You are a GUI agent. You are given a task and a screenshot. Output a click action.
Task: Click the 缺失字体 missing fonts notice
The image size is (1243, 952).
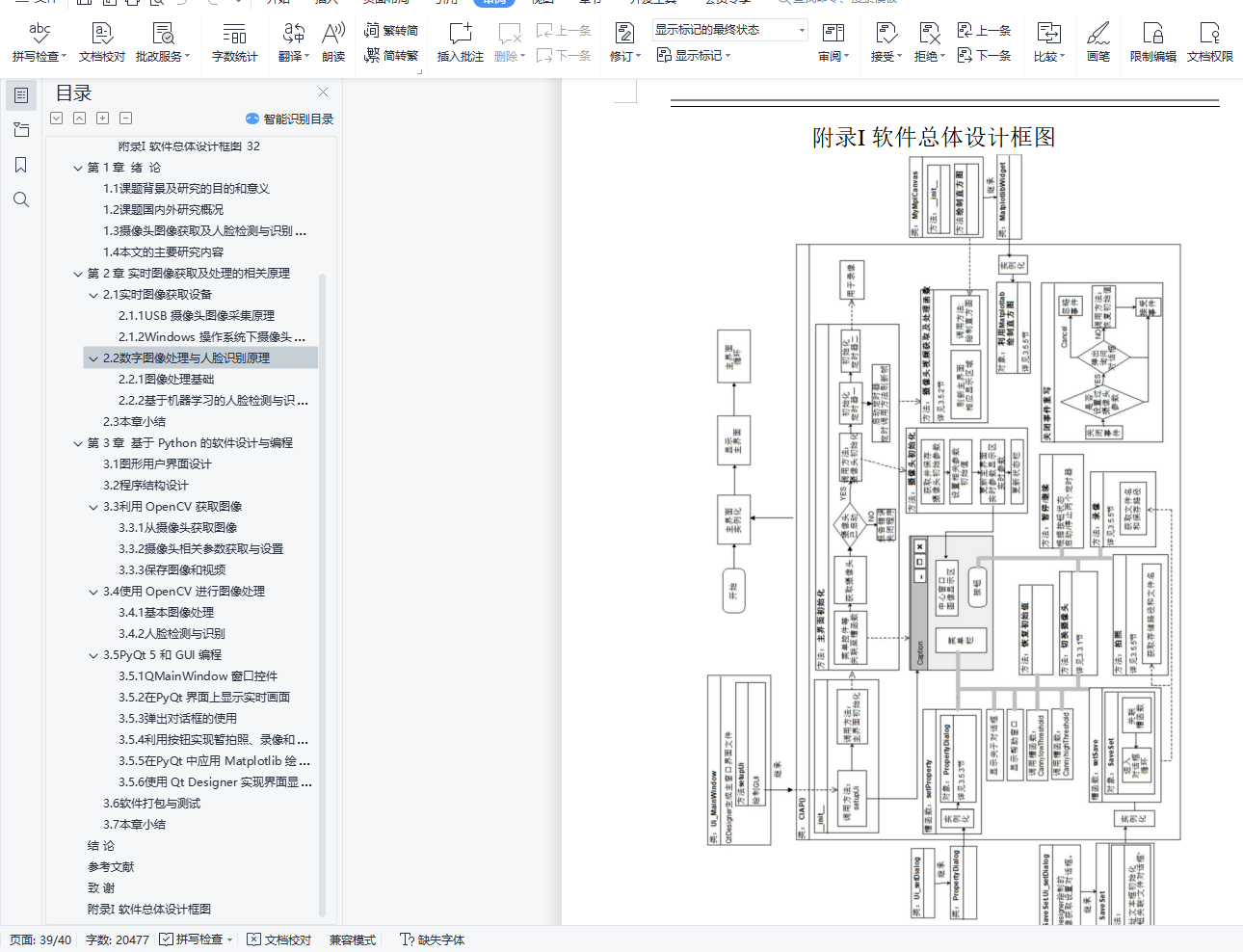point(433,939)
